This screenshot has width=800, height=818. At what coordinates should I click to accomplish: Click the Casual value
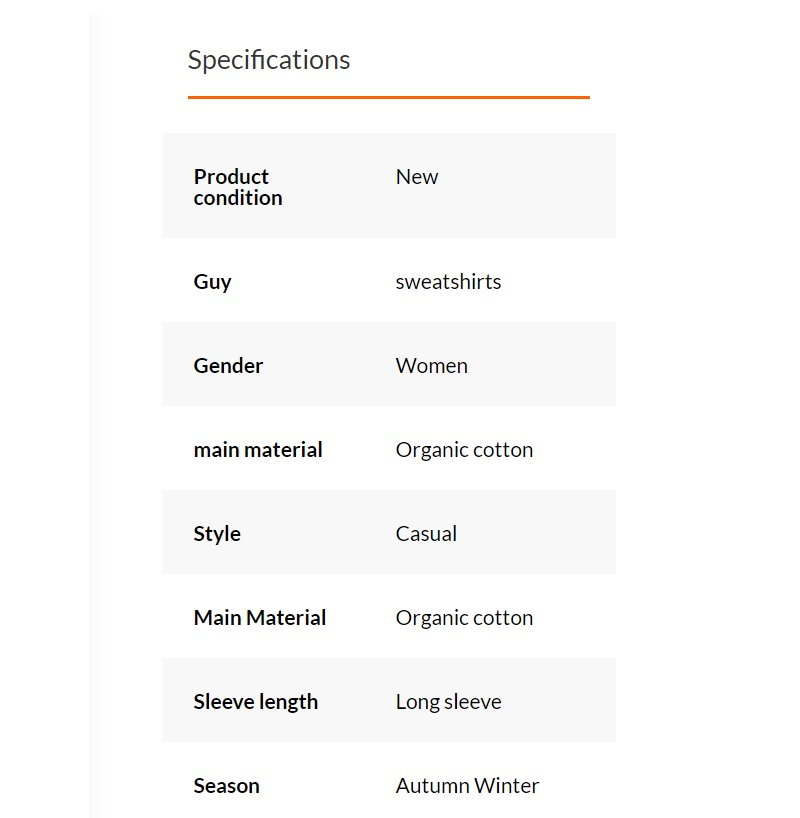[x=426, y=534]
